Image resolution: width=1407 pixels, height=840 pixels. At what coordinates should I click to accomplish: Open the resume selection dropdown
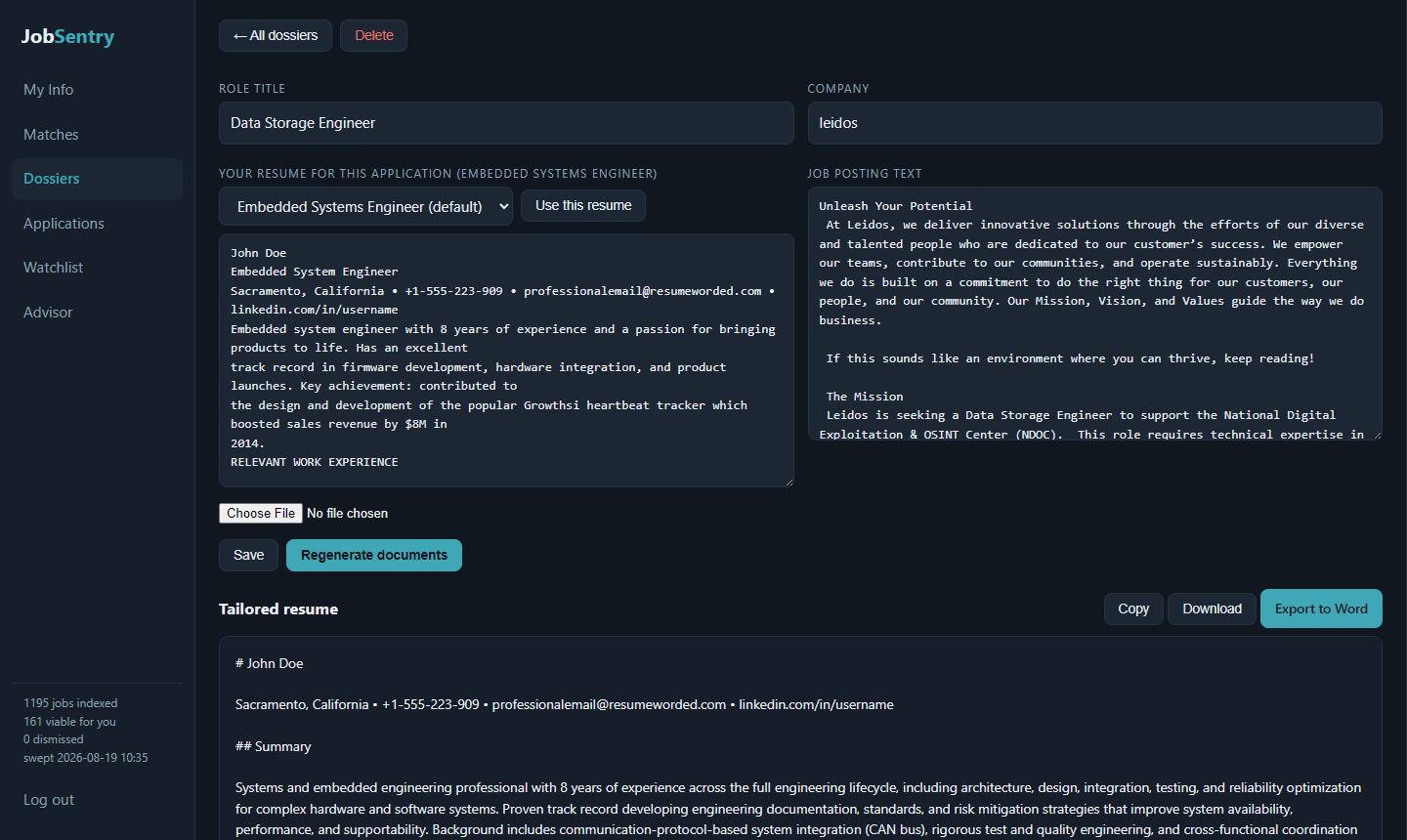(x=365, y=207)
